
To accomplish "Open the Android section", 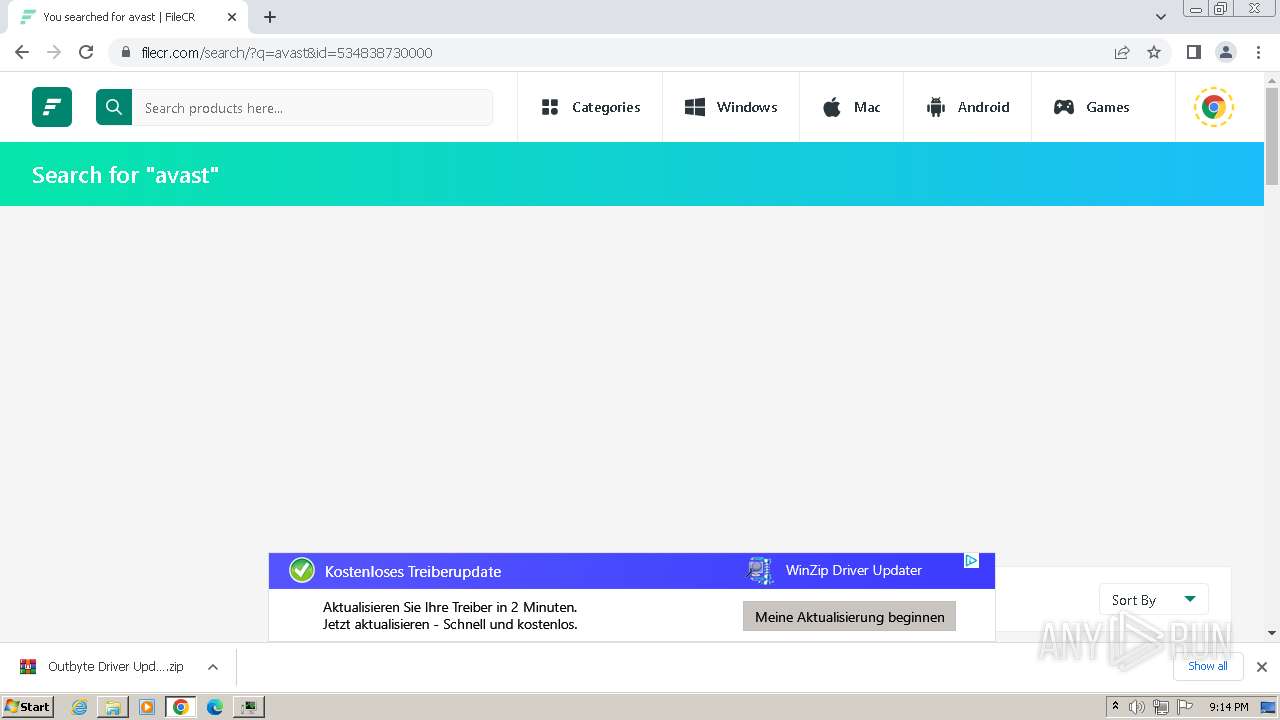I will coord(967,107).
